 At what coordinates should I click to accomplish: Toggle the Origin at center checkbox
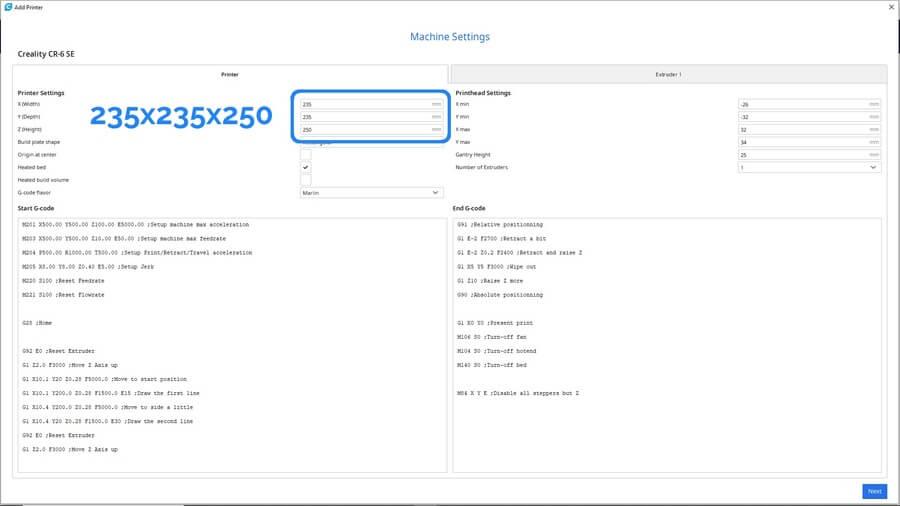tap(306, 155)
